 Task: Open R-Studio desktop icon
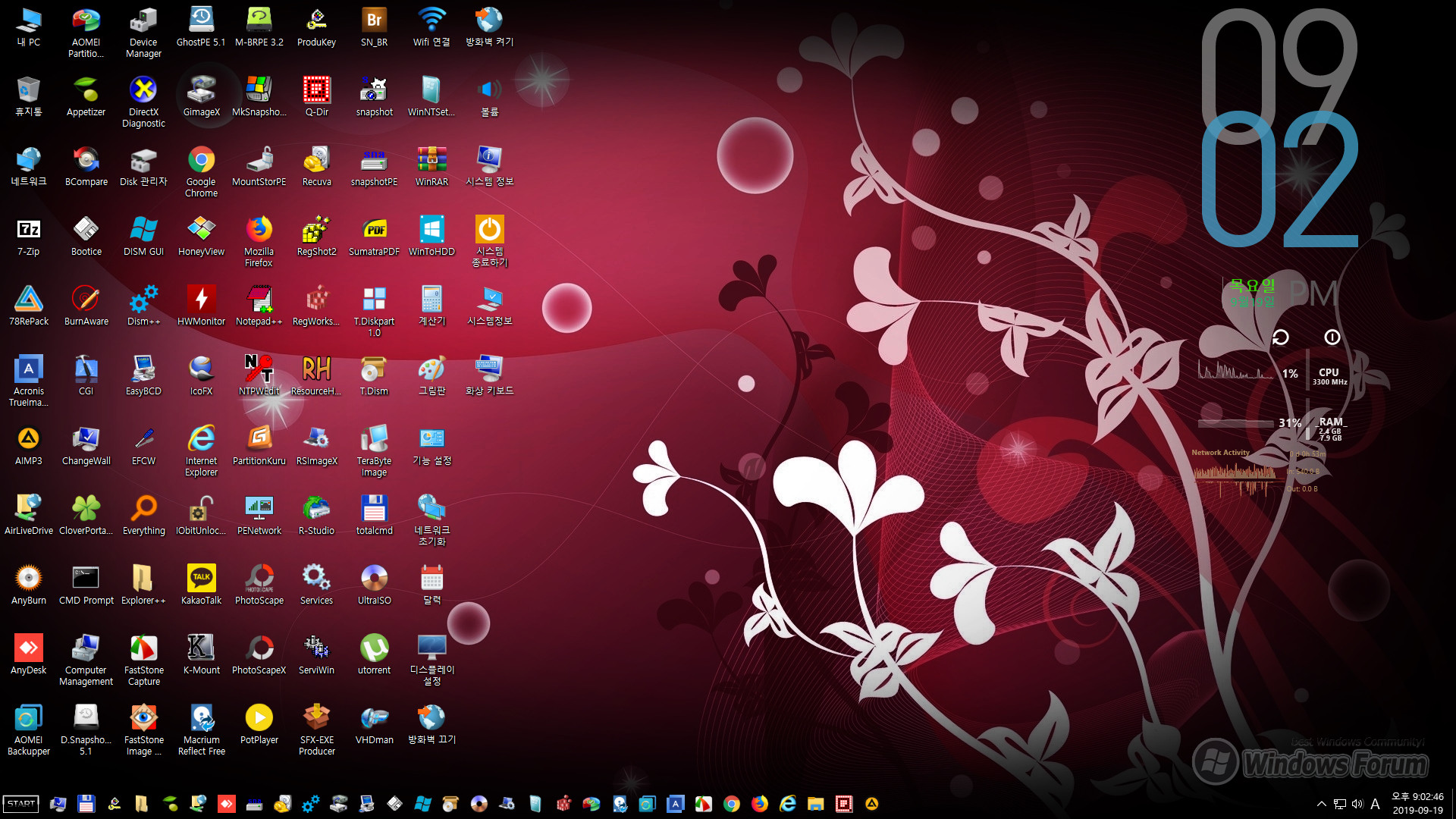click(316, 515)
